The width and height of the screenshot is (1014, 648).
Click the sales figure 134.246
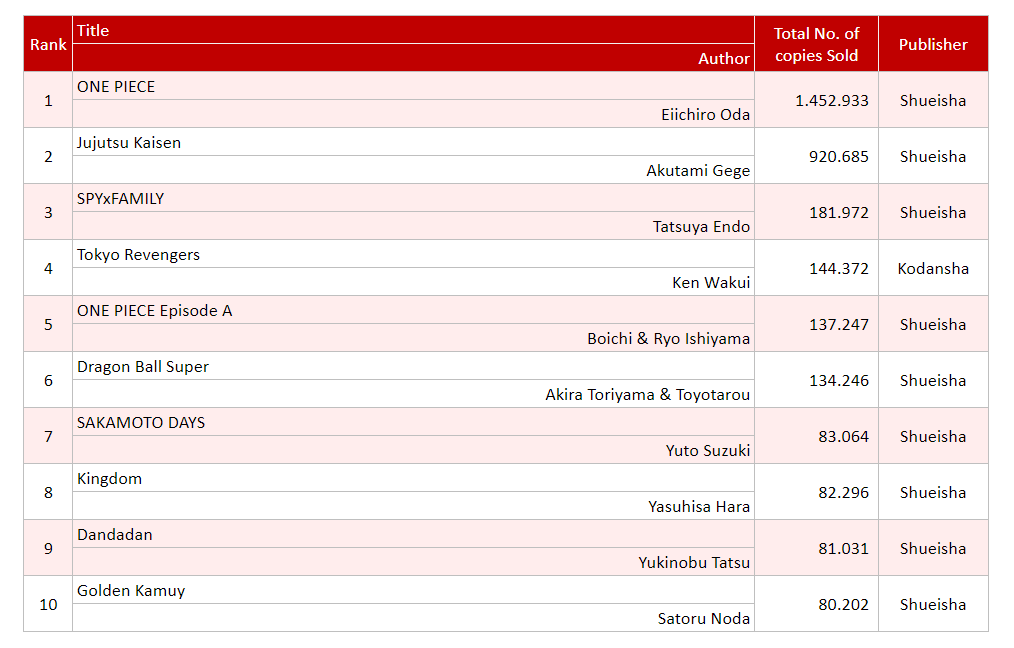pyautogui.click(x=838, y=380)
